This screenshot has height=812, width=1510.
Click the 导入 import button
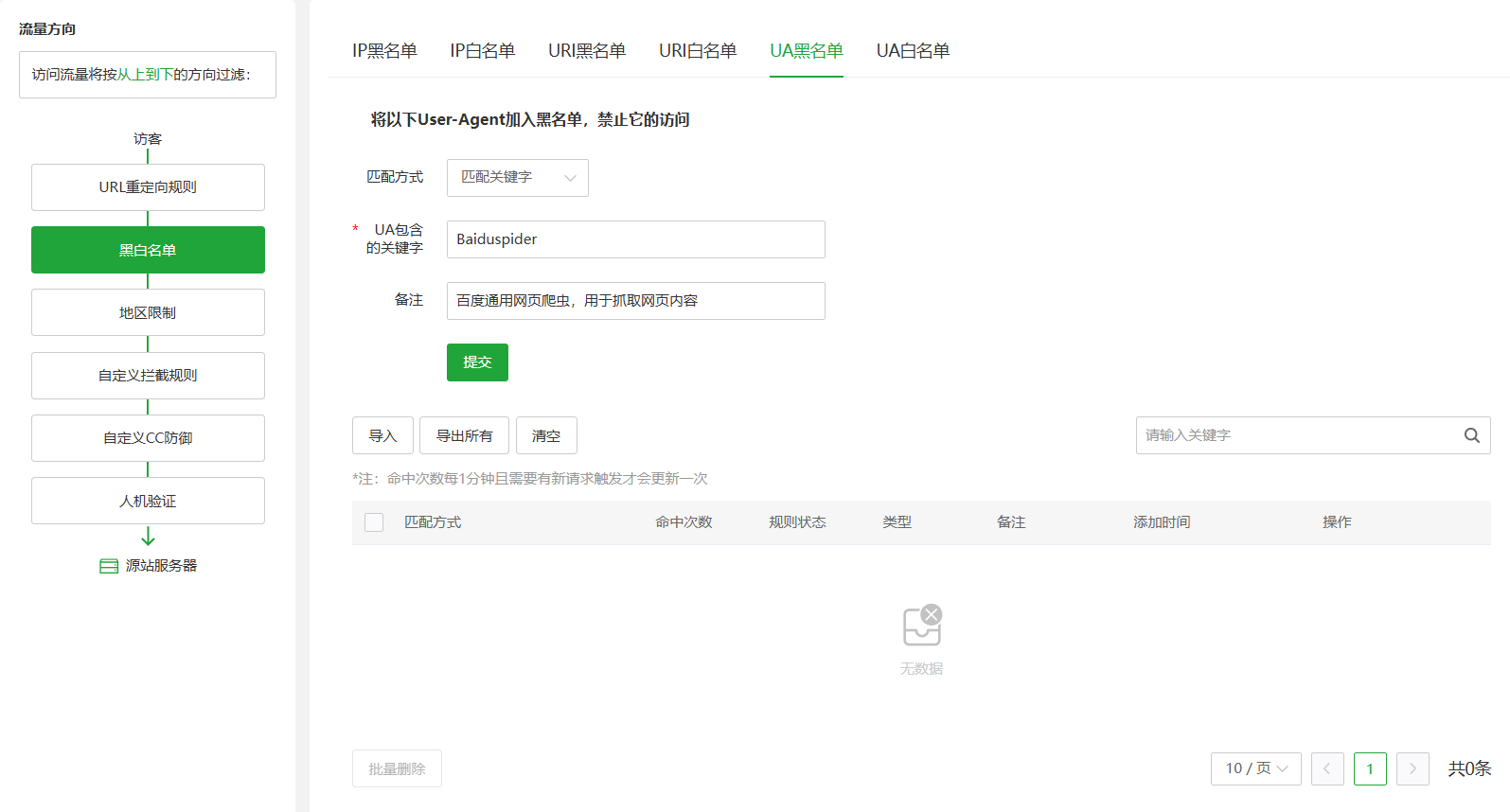382,435
